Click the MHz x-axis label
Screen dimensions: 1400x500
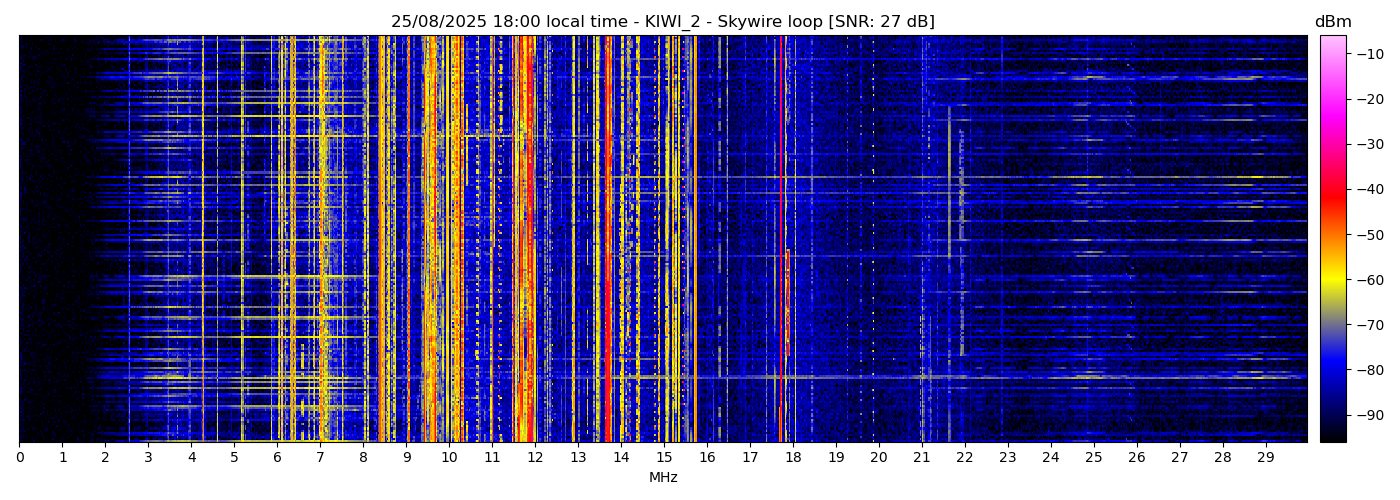coord(663,478)
